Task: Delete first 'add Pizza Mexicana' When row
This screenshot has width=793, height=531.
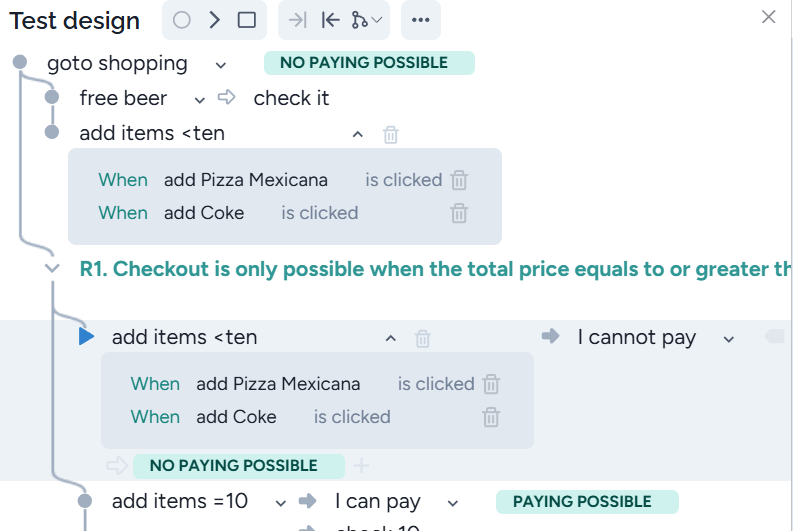Action: (x=459, y=180)
